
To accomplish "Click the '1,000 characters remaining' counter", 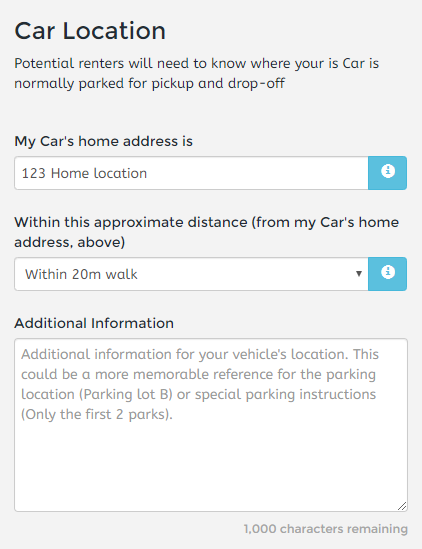I will [x=326, y=529].
